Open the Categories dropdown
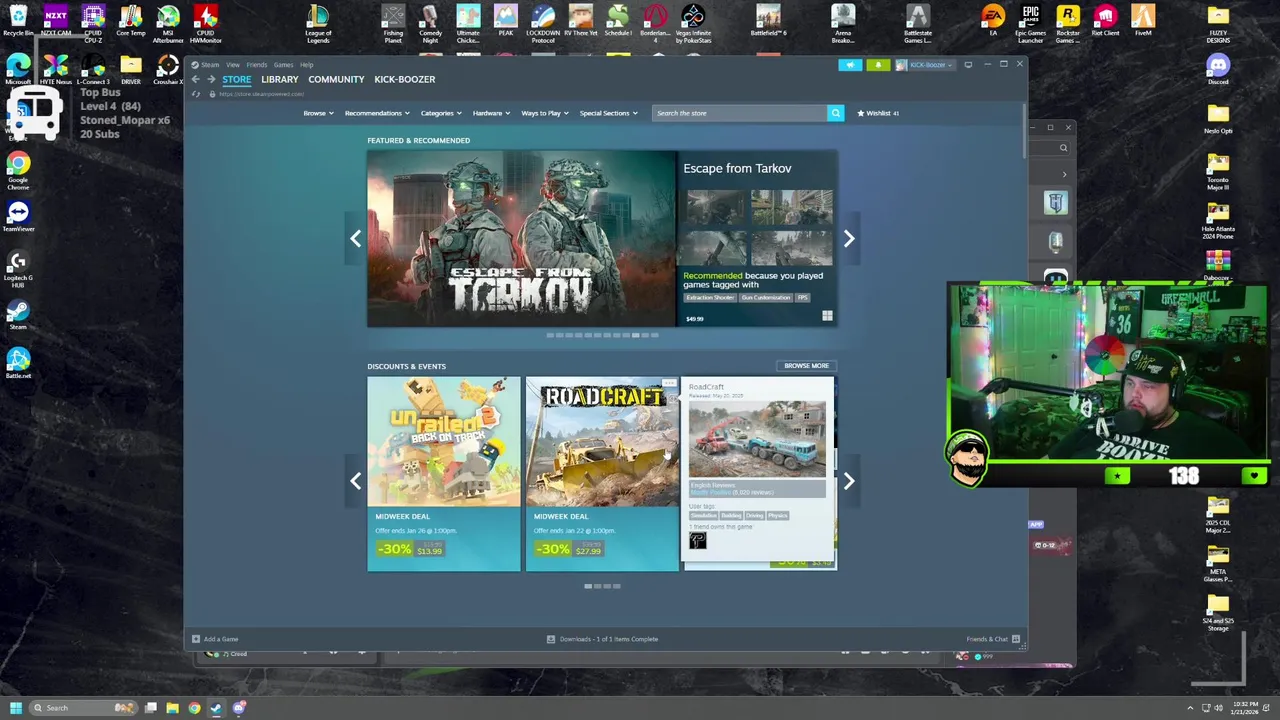The image size is (1280, 720). [x=441, y=113]
